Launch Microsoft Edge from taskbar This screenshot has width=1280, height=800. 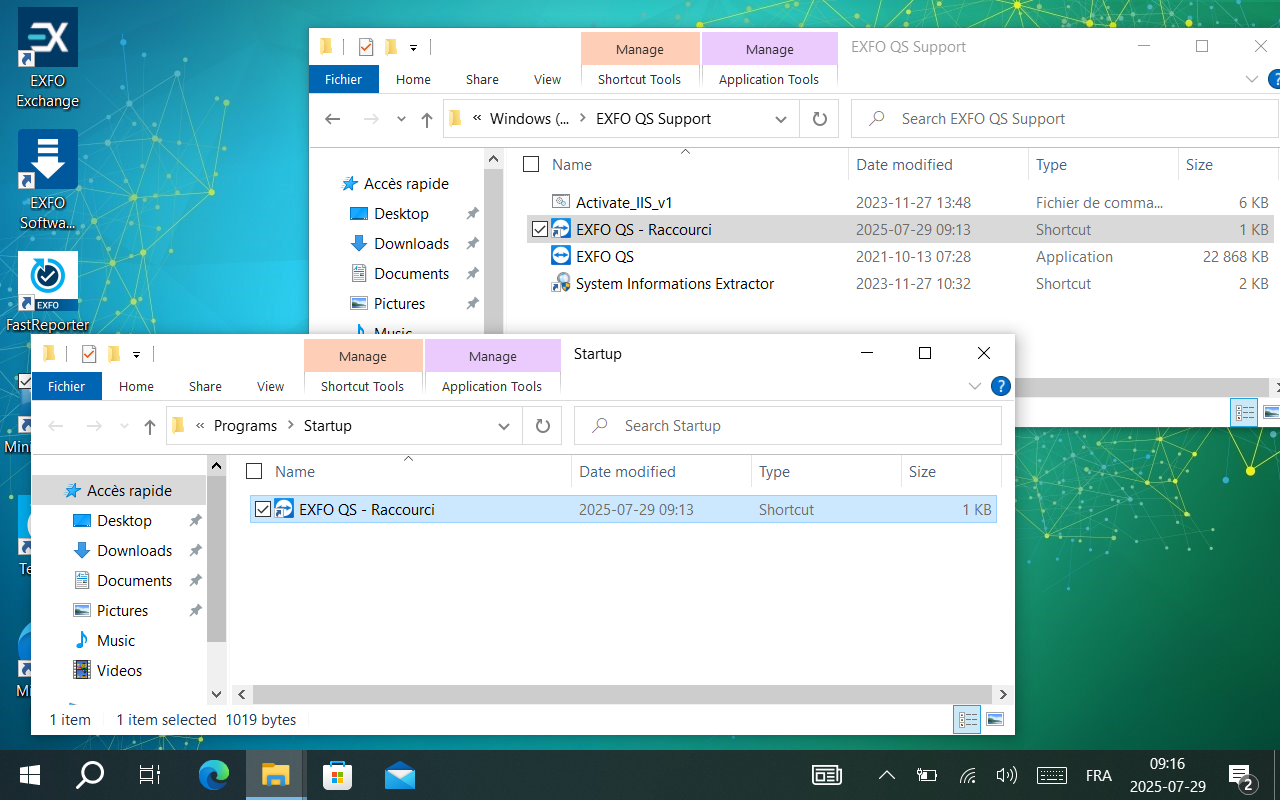(213, 775)
